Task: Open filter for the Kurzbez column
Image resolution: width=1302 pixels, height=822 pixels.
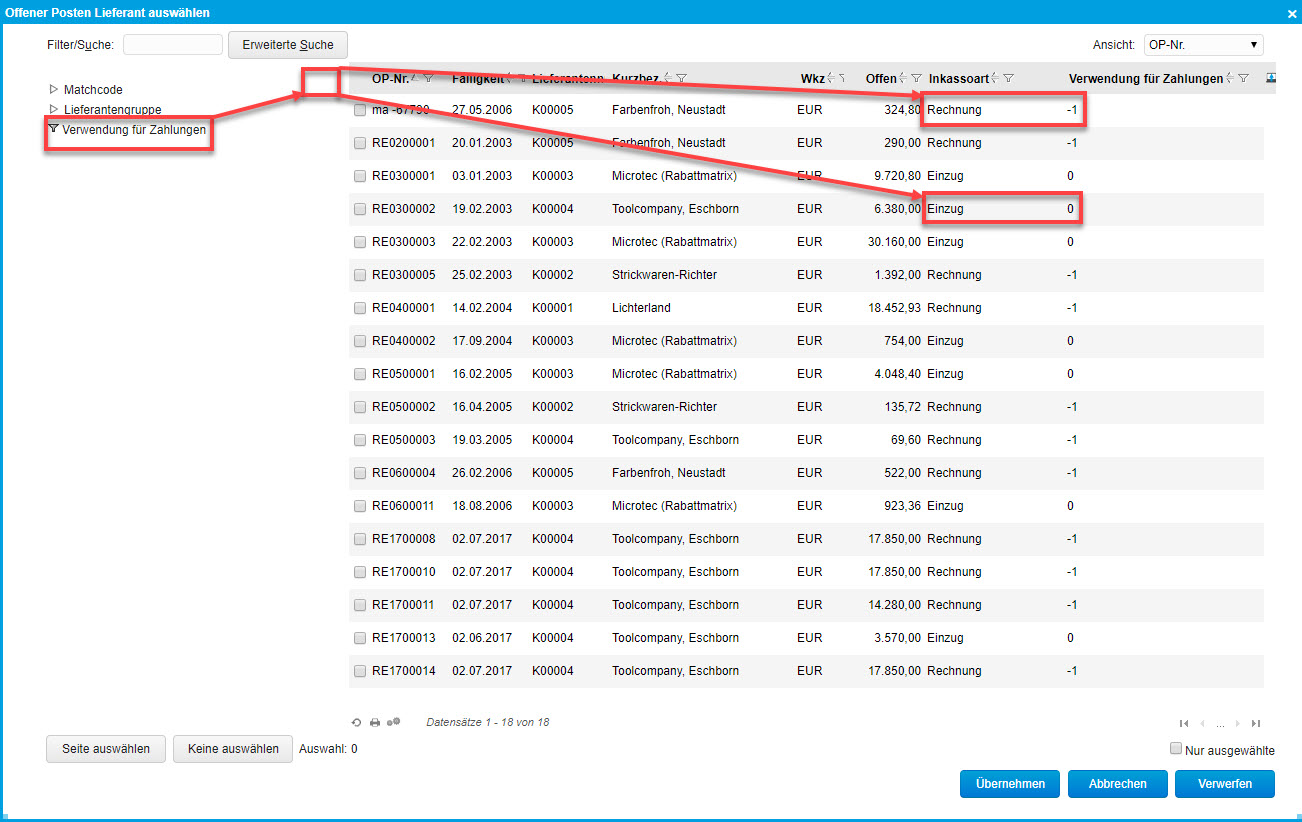Action: [x=681, y=78]
